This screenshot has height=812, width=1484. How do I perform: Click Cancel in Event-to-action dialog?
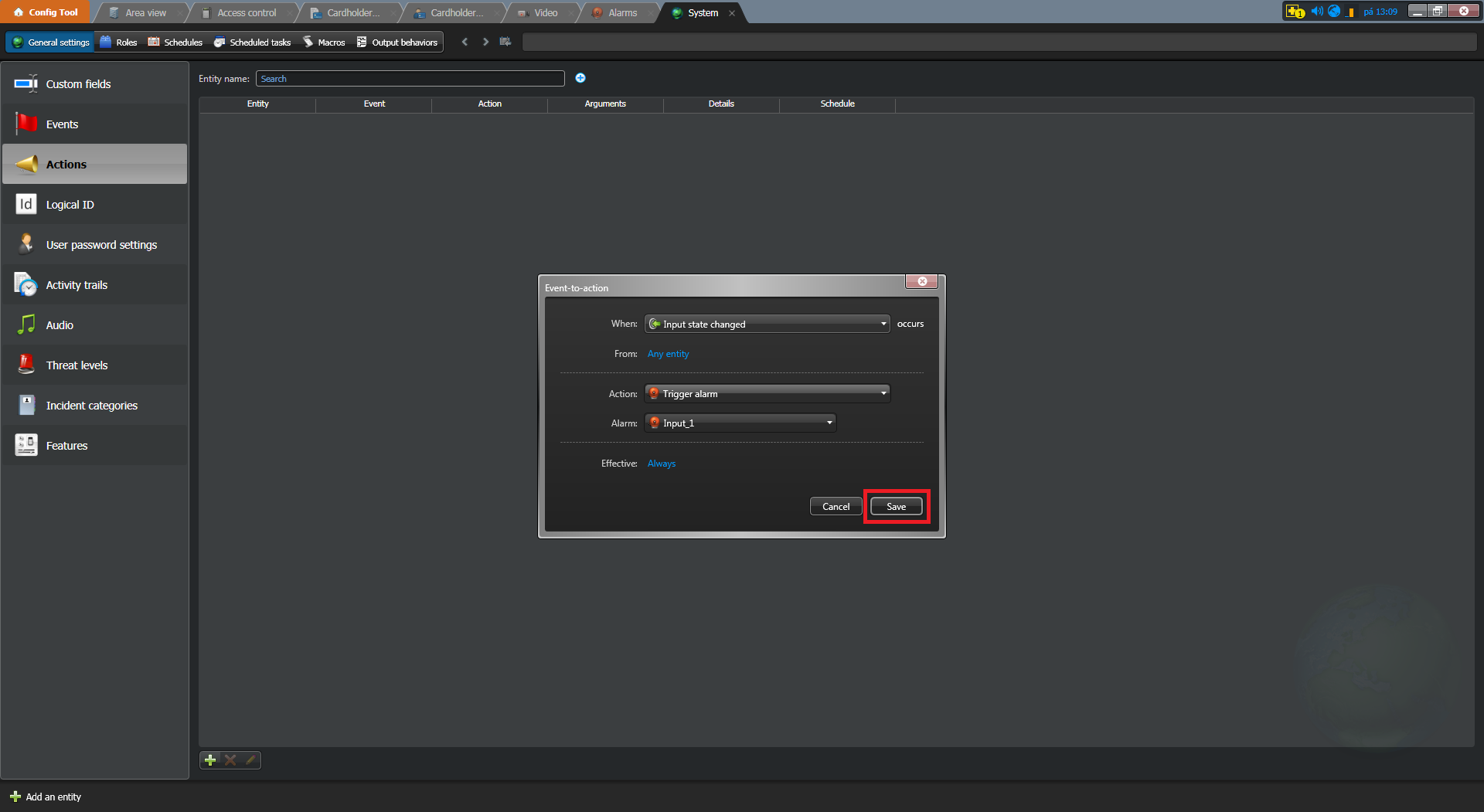pos(836,507)
